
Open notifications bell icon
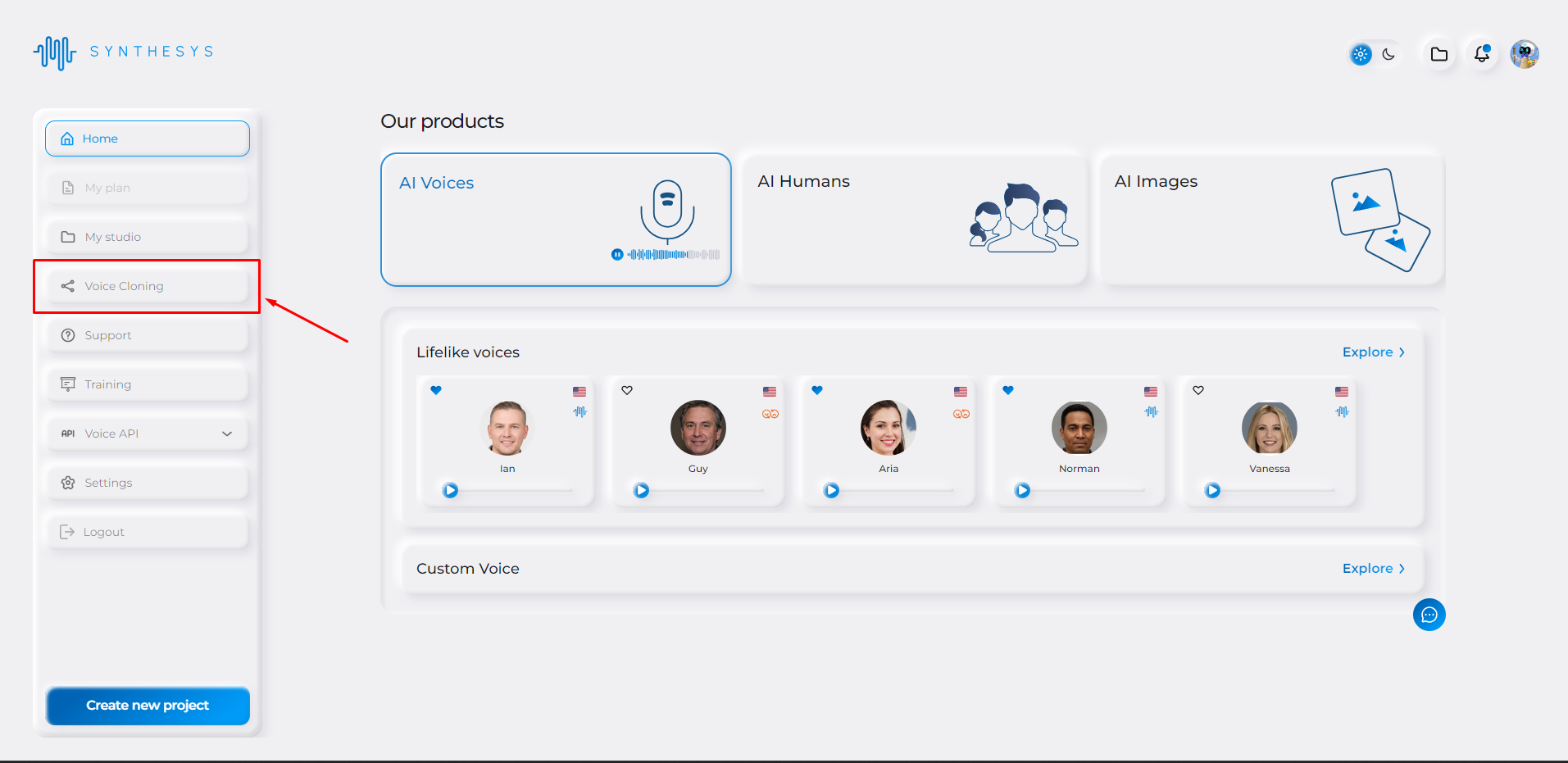click(x=1482, y=54)
